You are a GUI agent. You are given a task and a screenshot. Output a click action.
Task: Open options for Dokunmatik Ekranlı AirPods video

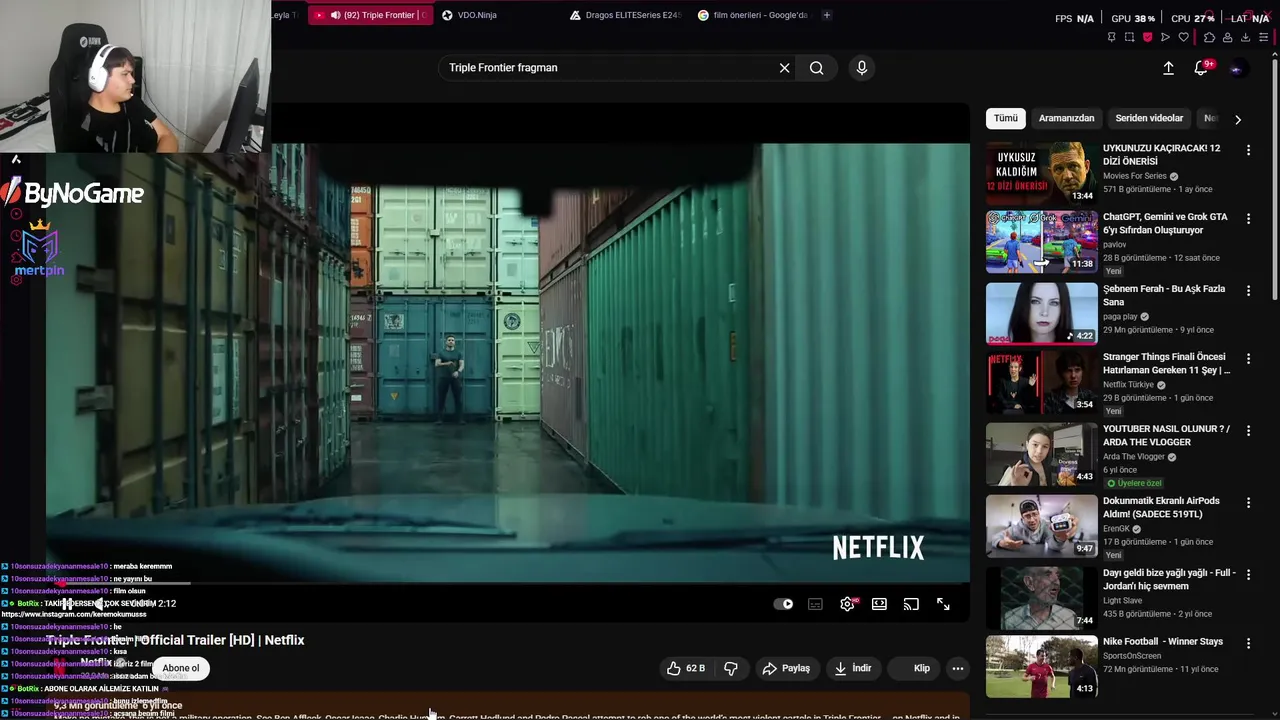click(x=1248, y=502)
